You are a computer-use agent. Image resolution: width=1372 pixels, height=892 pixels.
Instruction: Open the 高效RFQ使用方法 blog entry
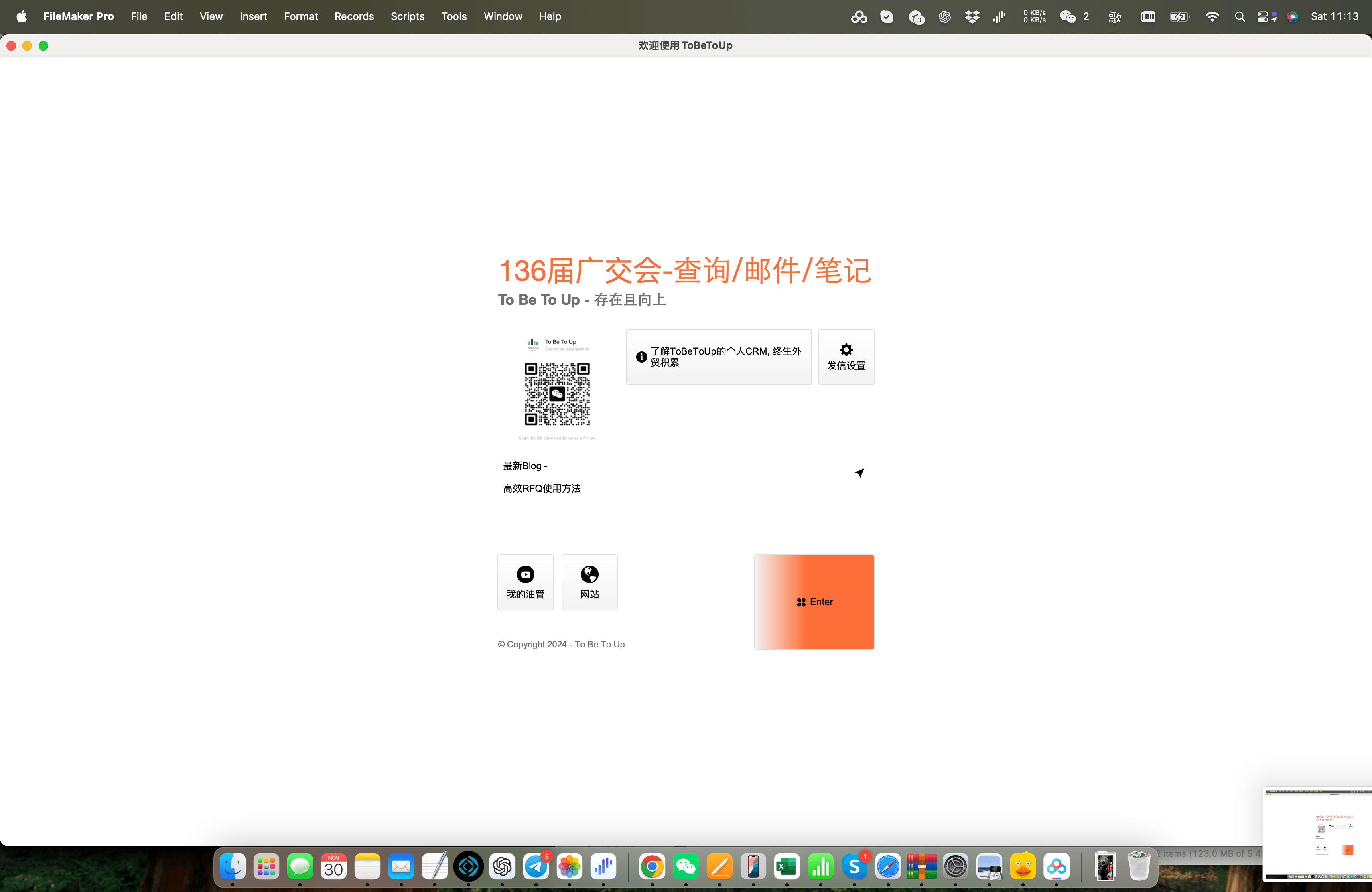tap(542, 488)
